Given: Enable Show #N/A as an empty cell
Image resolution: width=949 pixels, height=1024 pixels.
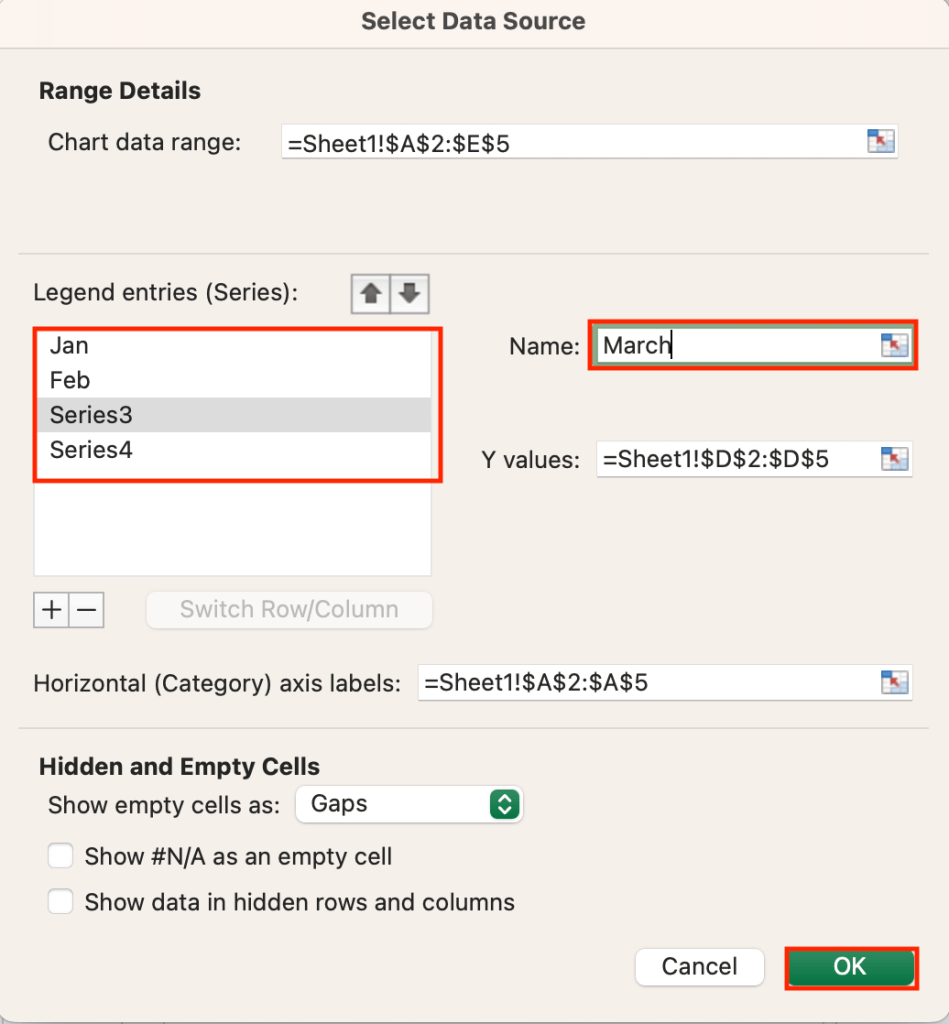Looking at the screenshot, I should (x=61, y=856).
